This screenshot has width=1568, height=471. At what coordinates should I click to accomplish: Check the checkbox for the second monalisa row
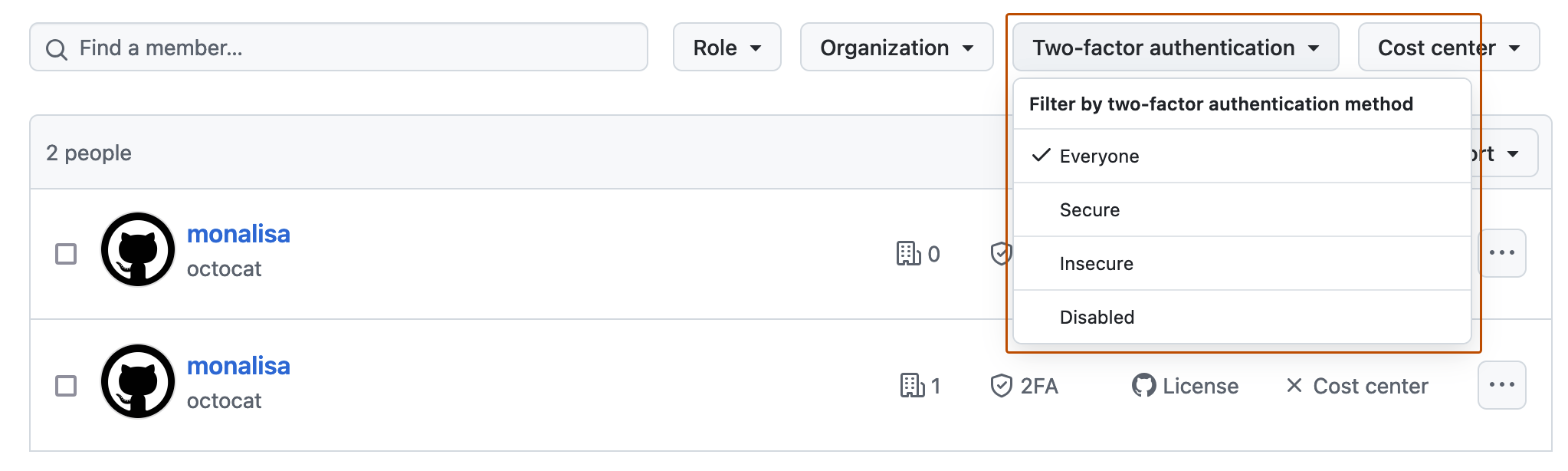coord(66,385)
